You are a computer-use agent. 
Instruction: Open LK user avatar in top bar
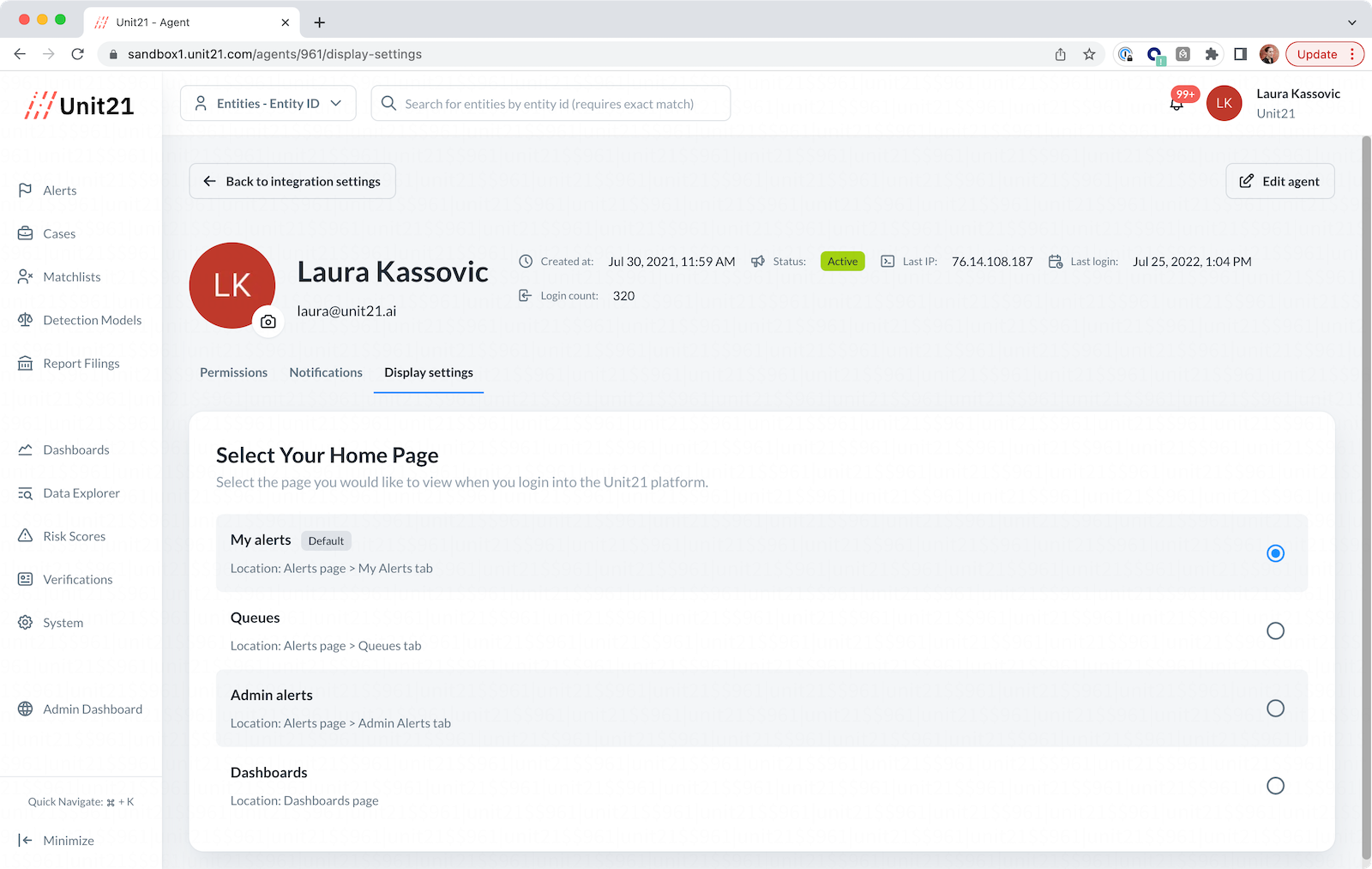[x=1225, y=103]
